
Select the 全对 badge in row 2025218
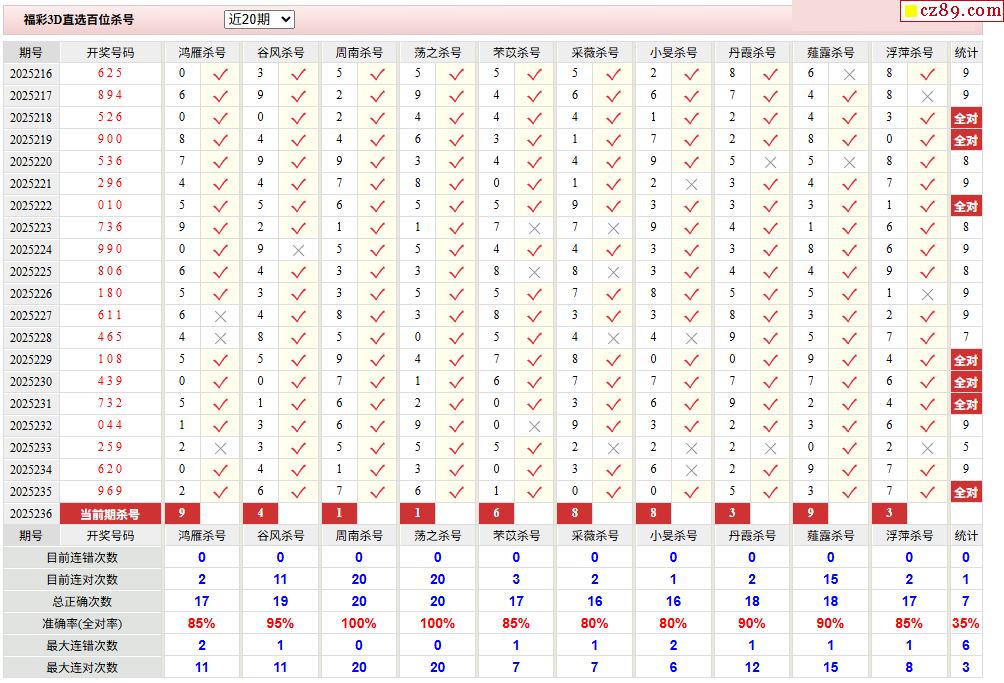pyautogui.click(x=966, y=118)
